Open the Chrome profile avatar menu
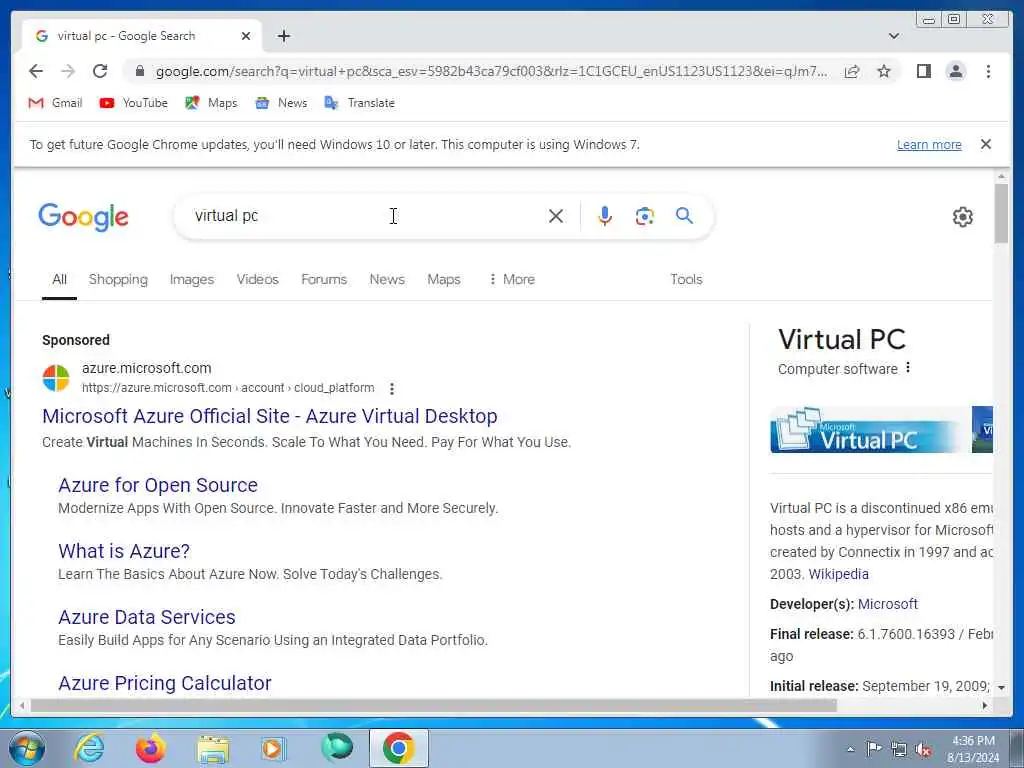This screenshot has height=768, width=1024. 955,71
